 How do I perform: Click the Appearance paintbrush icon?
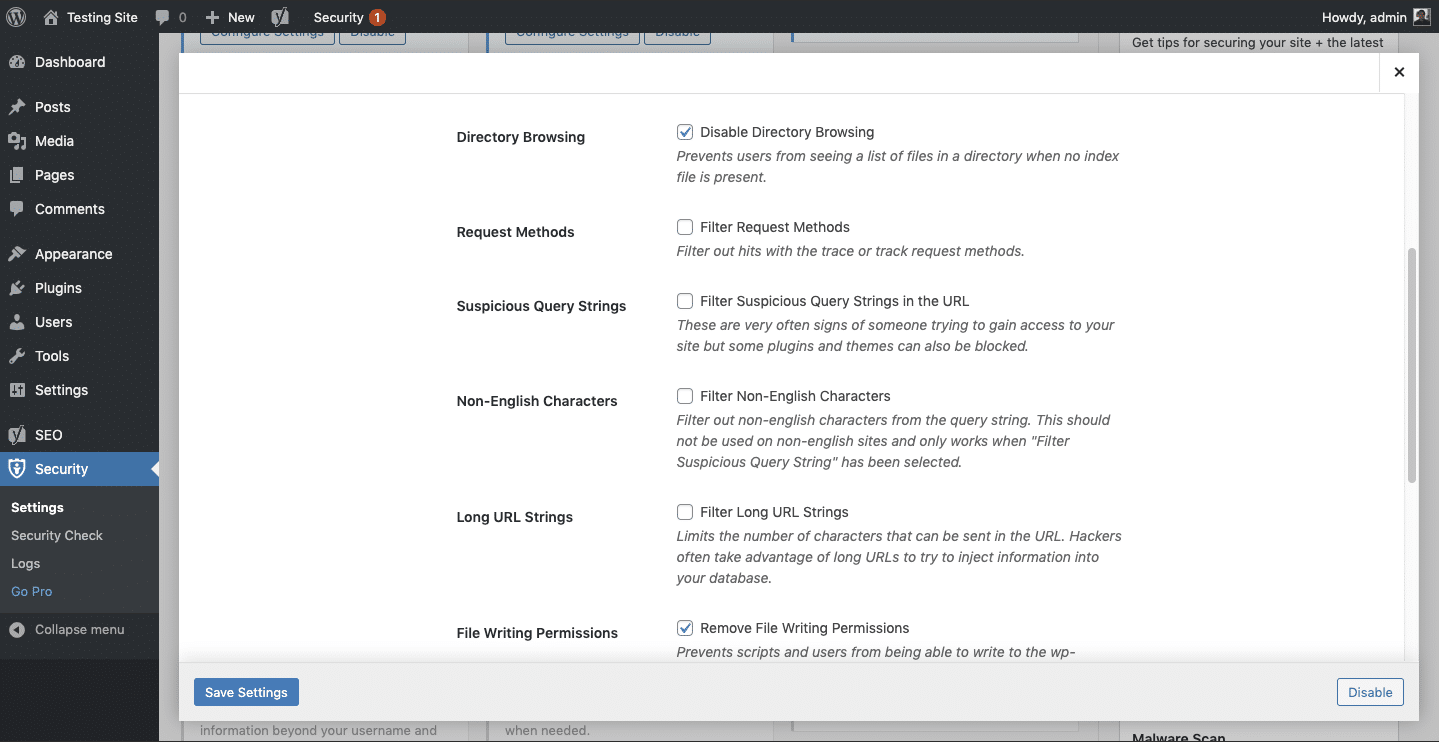click(17, 254)
